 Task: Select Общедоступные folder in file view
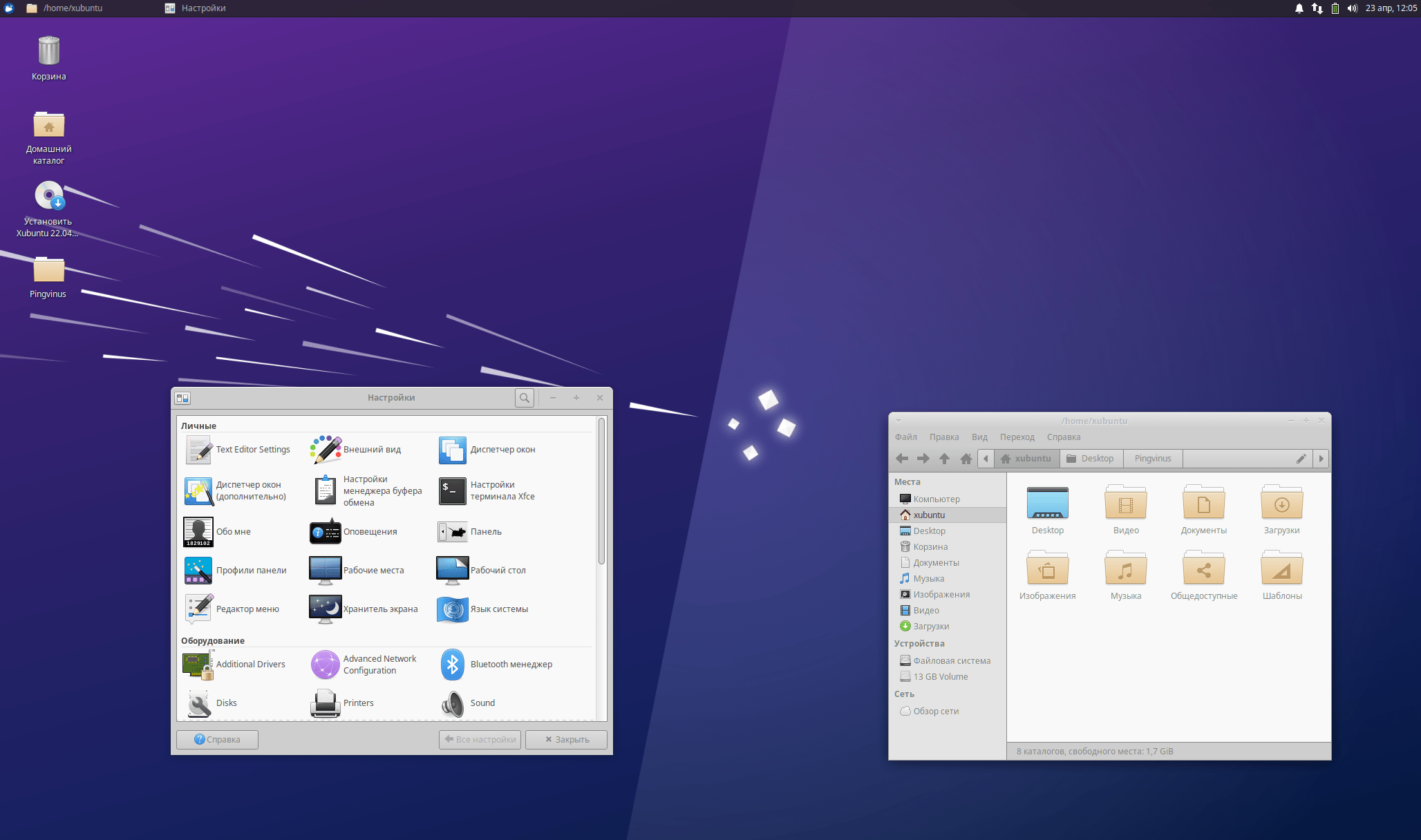point(1204,576)
